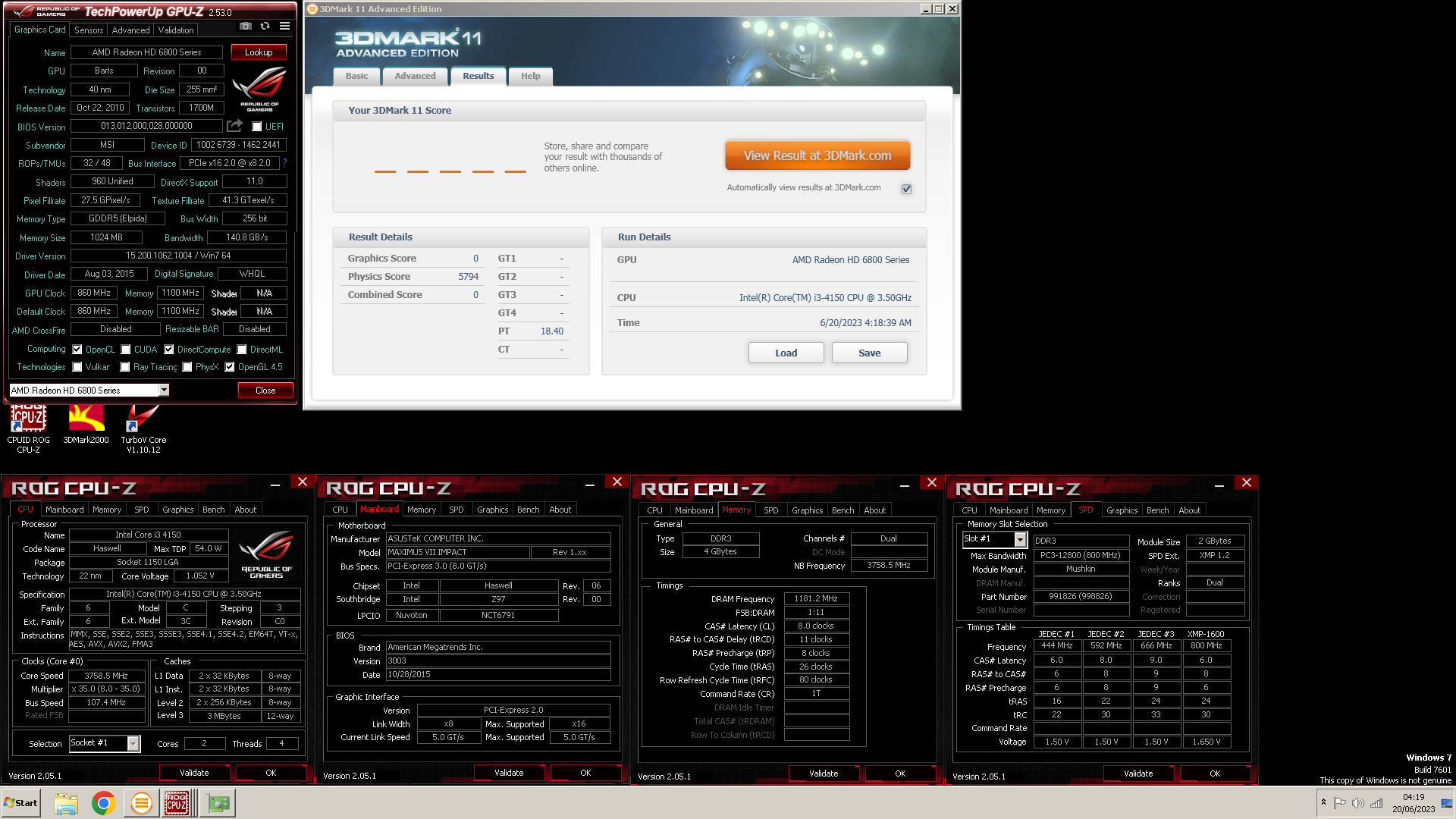Open Graphics tab in the Memory CPU-Z window

(807, 510)
